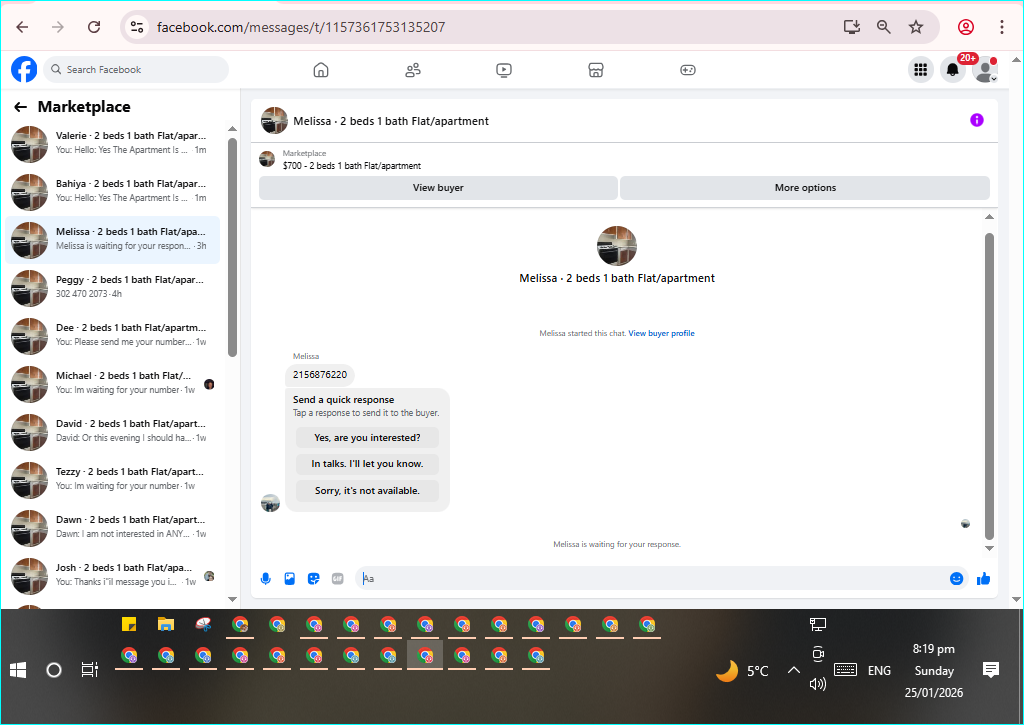Open View buyer profile link
Screen dimensions: 1024x725
pyautogui.click(x=661, y=333)
